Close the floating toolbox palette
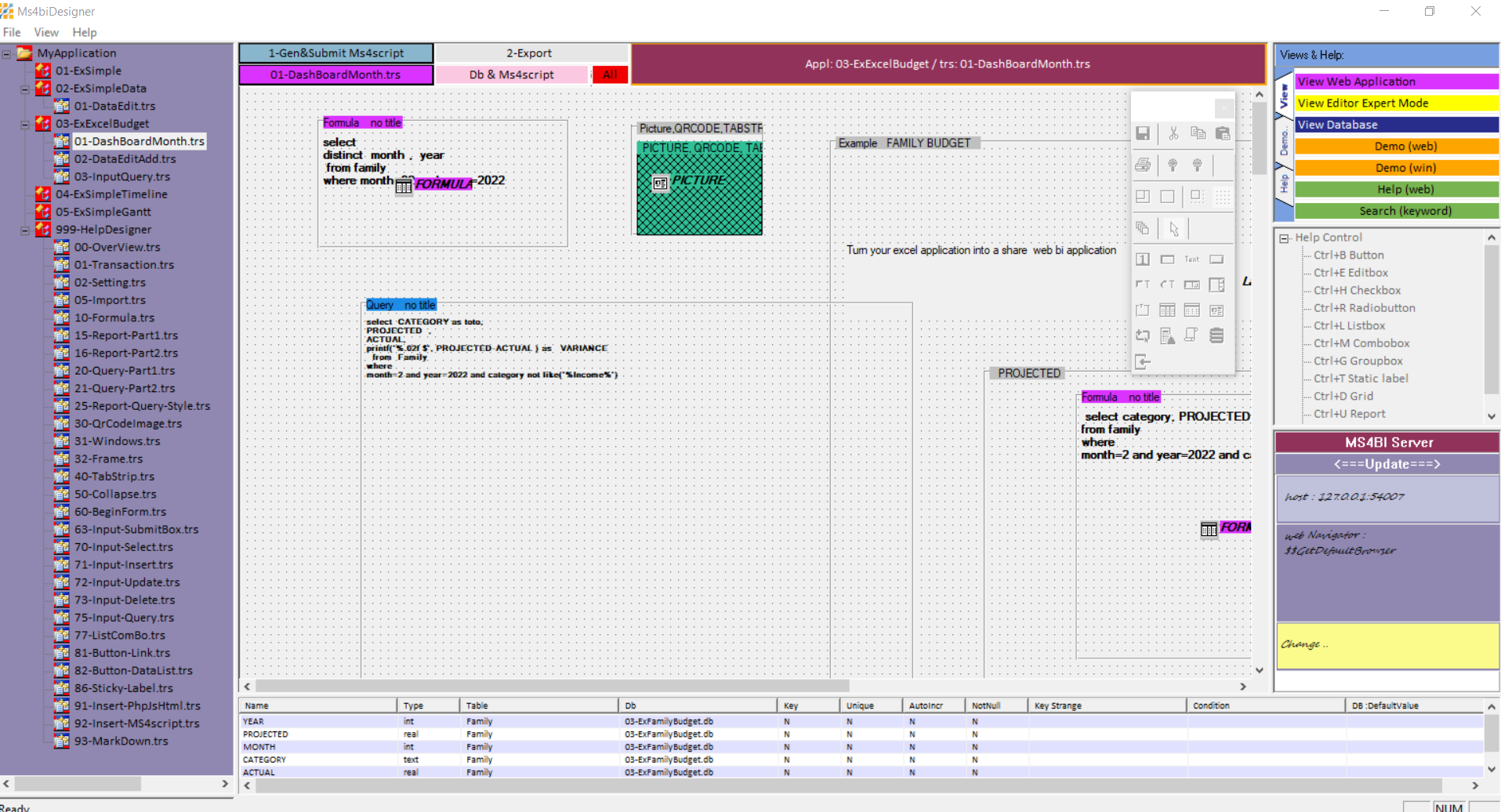 click(1224, 107)
